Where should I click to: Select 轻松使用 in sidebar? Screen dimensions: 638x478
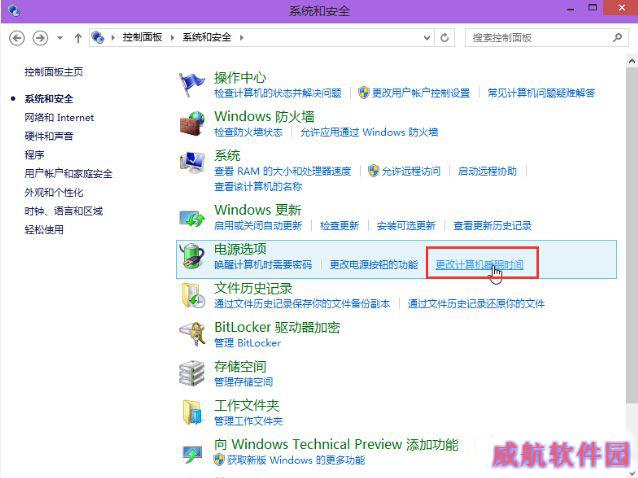click(x=44, y=230)
